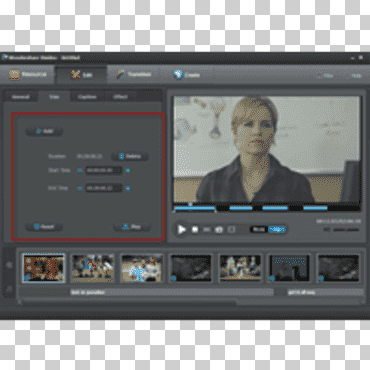Decrease Start Time with left blue arrow
370x370 pixels.
tap(80, 170)
